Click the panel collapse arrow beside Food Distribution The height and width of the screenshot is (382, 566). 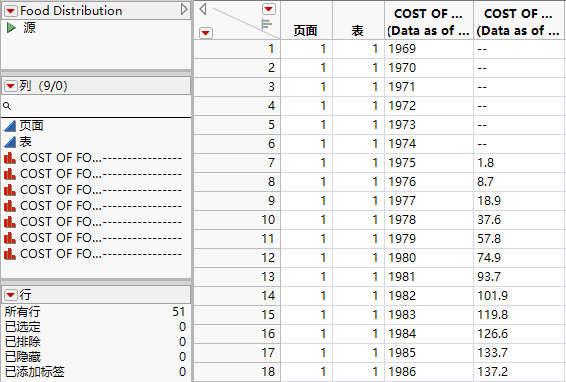[x=184, y=9]
